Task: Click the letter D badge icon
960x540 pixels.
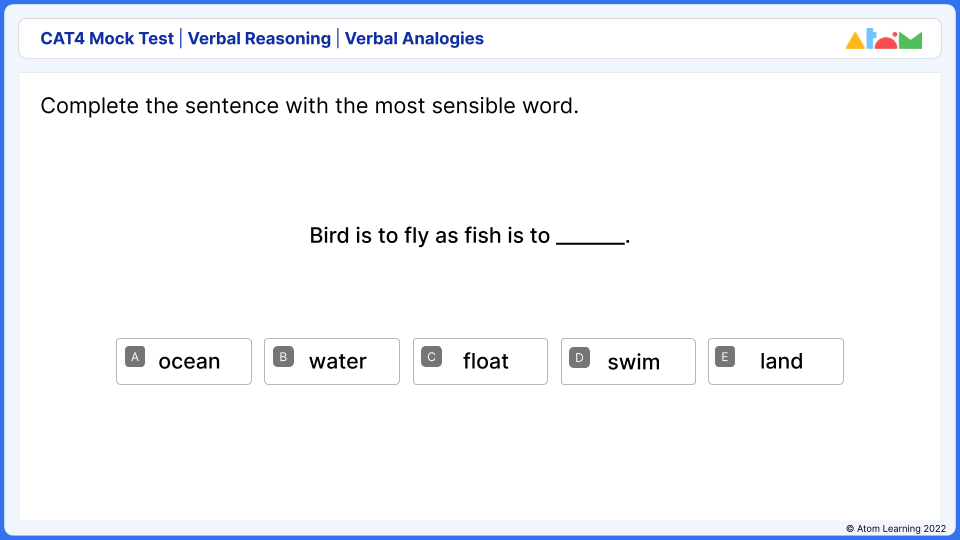Action: pos(579,356)
